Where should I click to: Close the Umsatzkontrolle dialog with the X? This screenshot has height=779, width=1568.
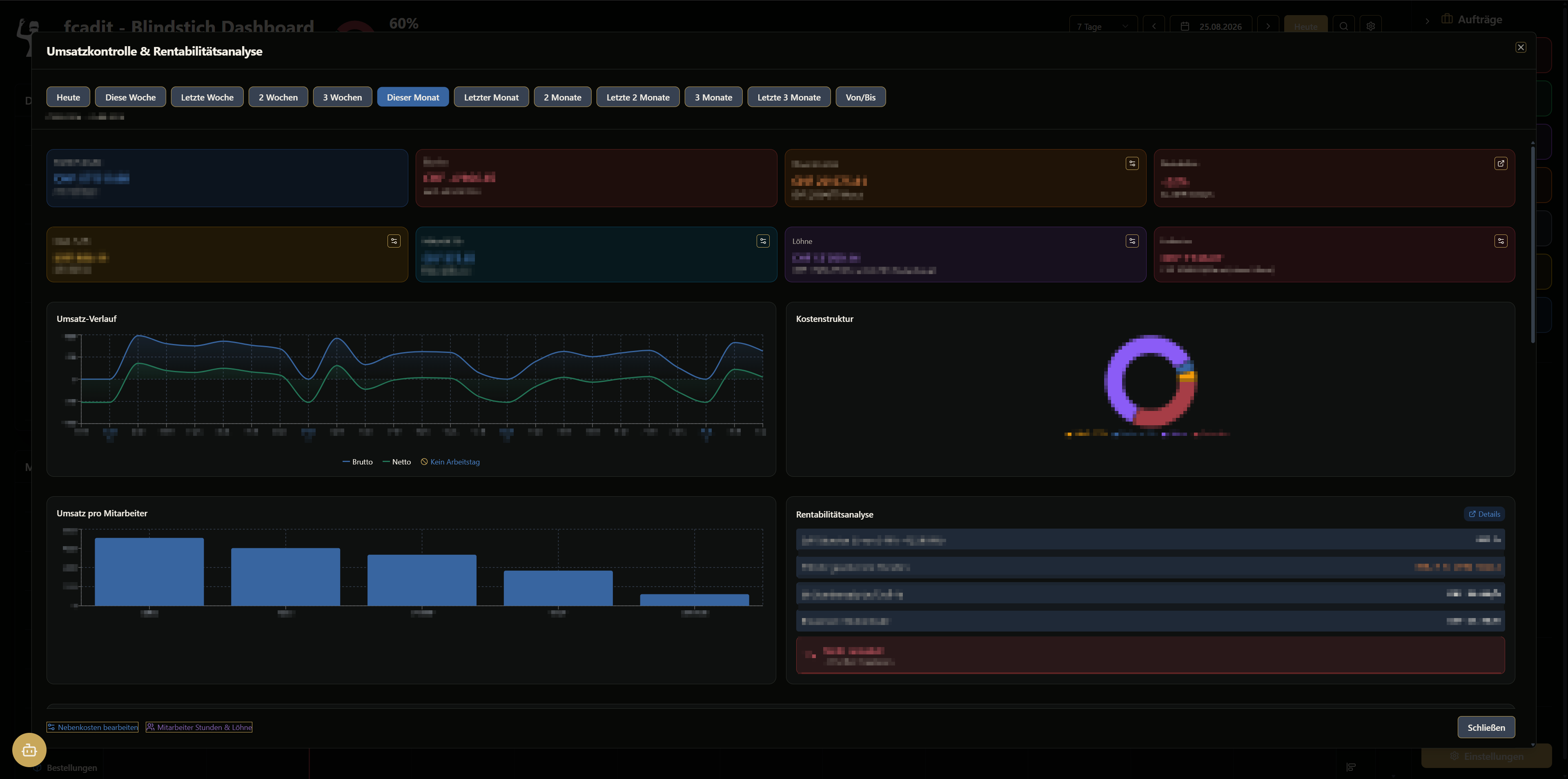(1520, 47)
